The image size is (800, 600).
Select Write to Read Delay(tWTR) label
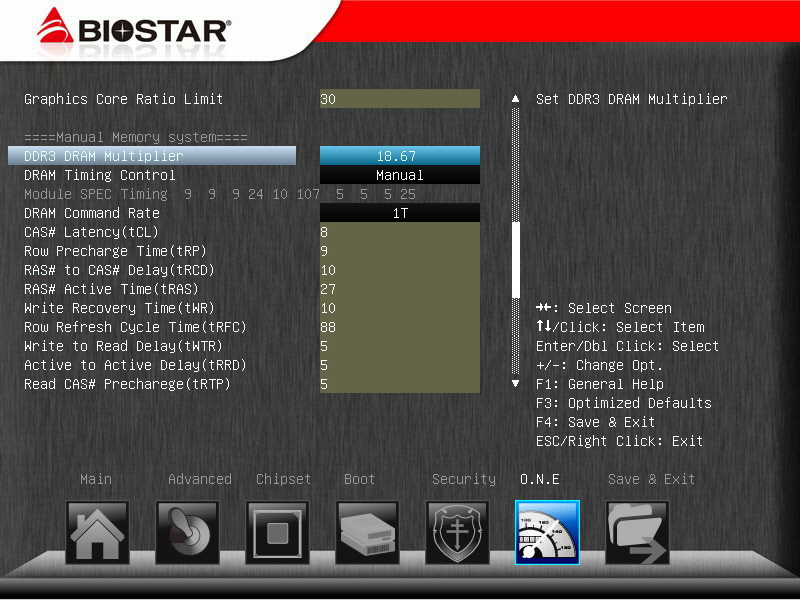(x=123, y=346)
